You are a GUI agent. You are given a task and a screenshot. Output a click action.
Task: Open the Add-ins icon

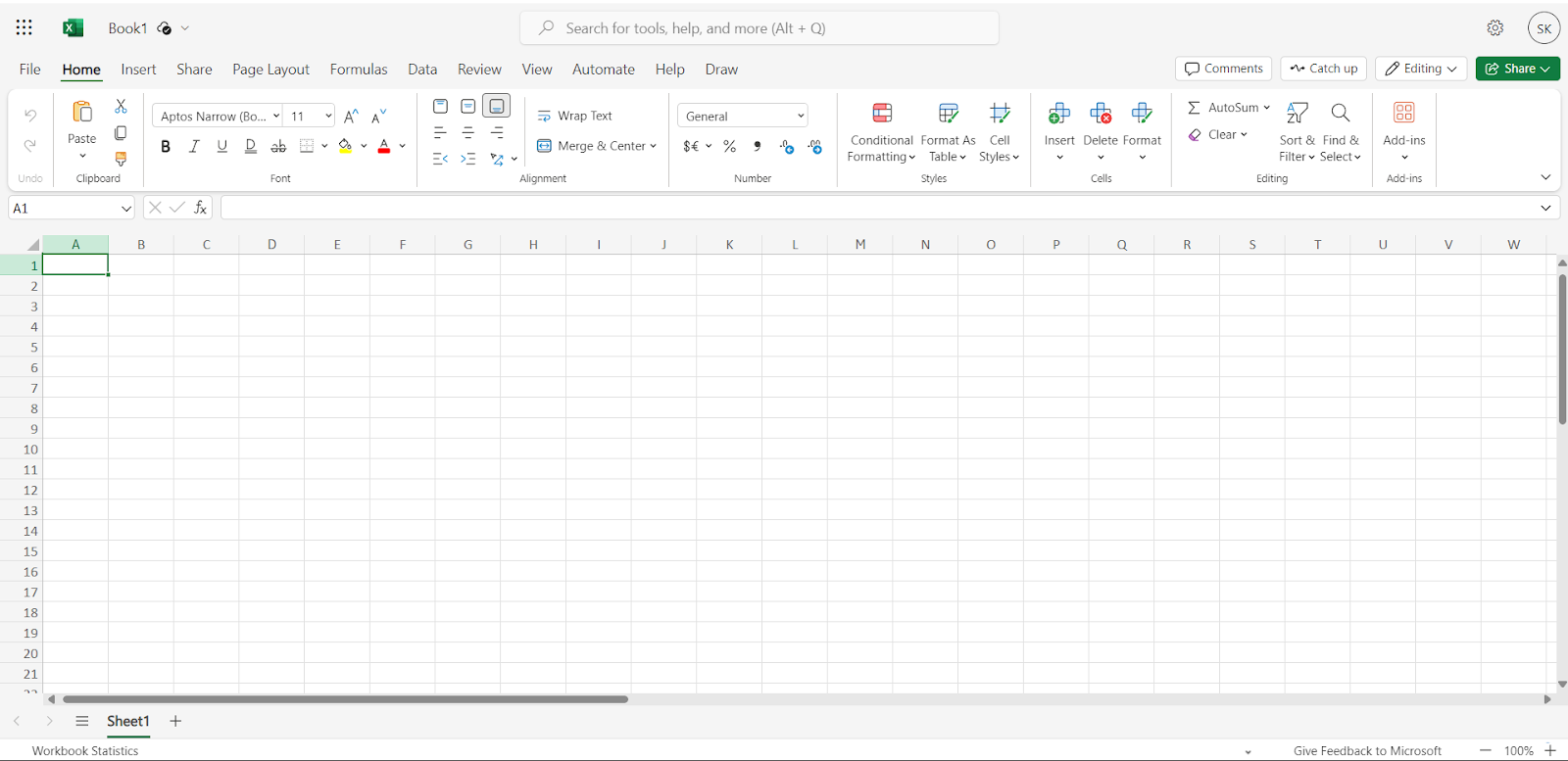pyautogui.click(x=1404, y=113)
